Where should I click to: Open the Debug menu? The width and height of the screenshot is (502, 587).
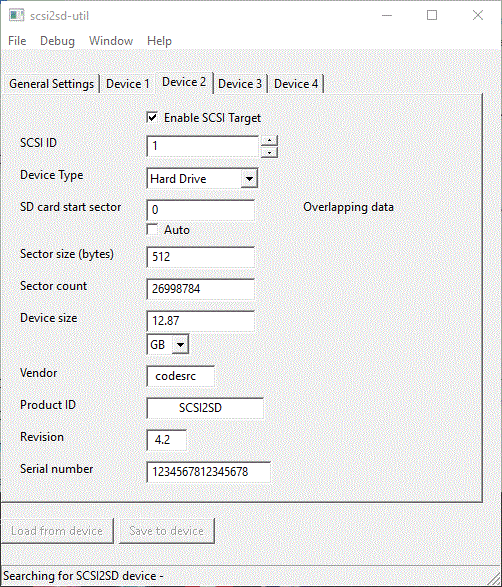pos(57,40)
